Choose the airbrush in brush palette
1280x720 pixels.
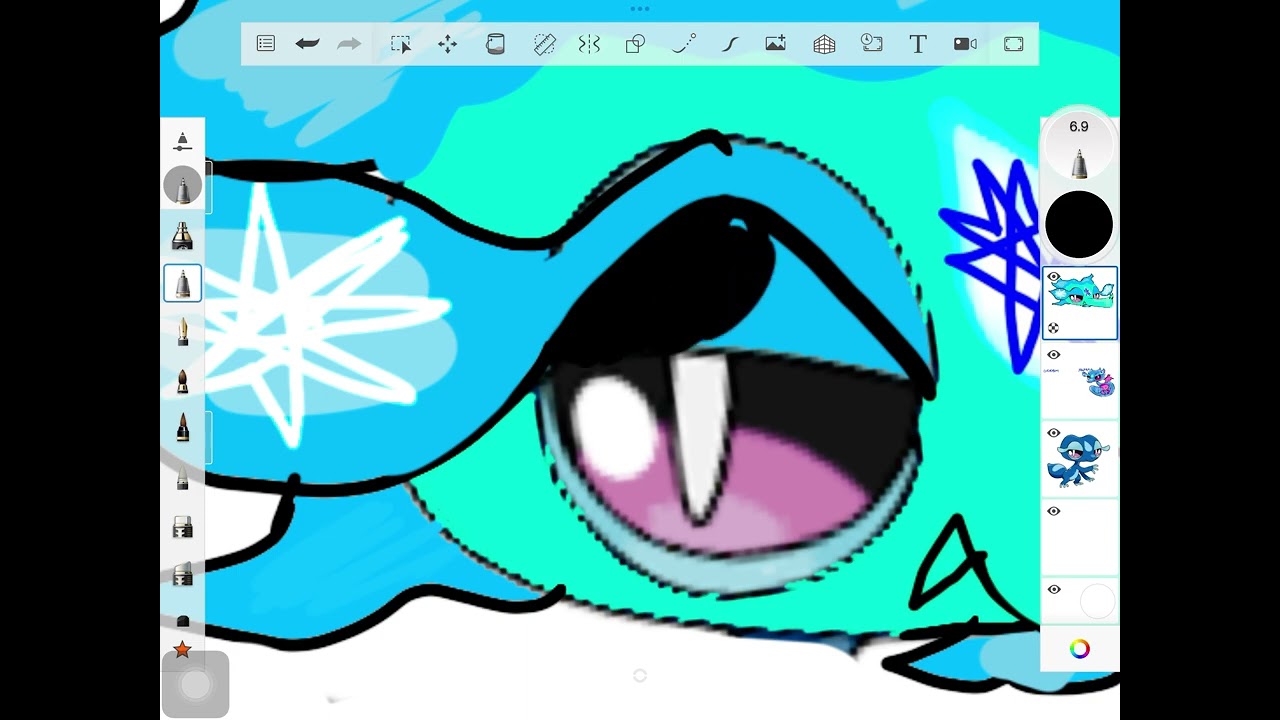pyautogui.click(x=182, y=236)
